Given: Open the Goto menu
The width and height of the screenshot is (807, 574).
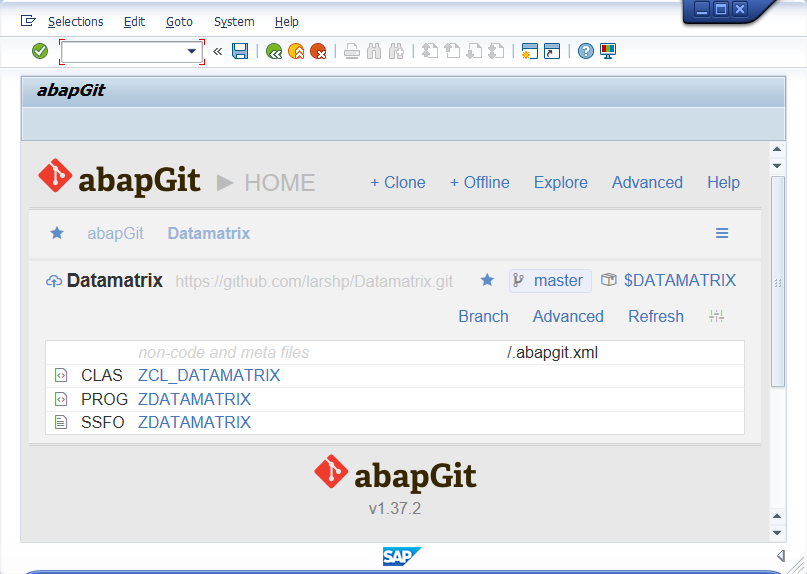Looking at the screenshot, I should 179,22.
